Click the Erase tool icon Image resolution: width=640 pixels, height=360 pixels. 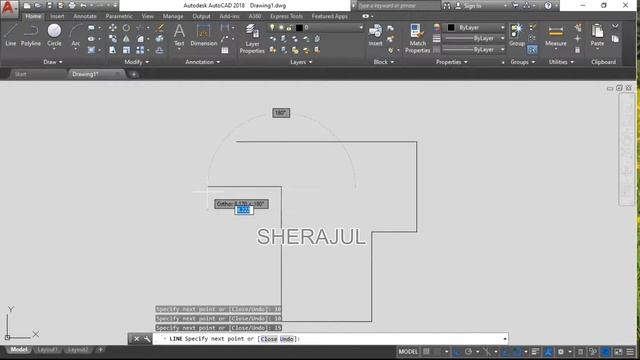(160, 28)
